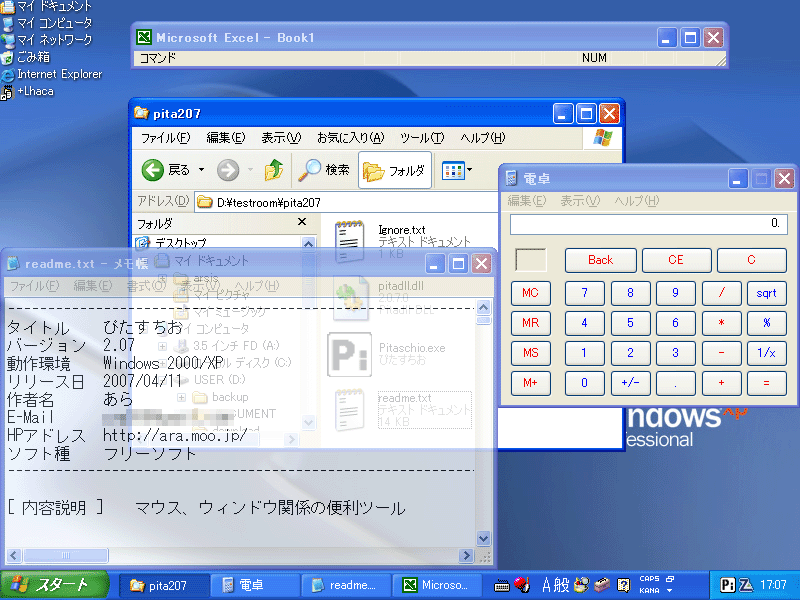Click Notepad vertical scrollbar up arrow

click(x=483, y=307)
